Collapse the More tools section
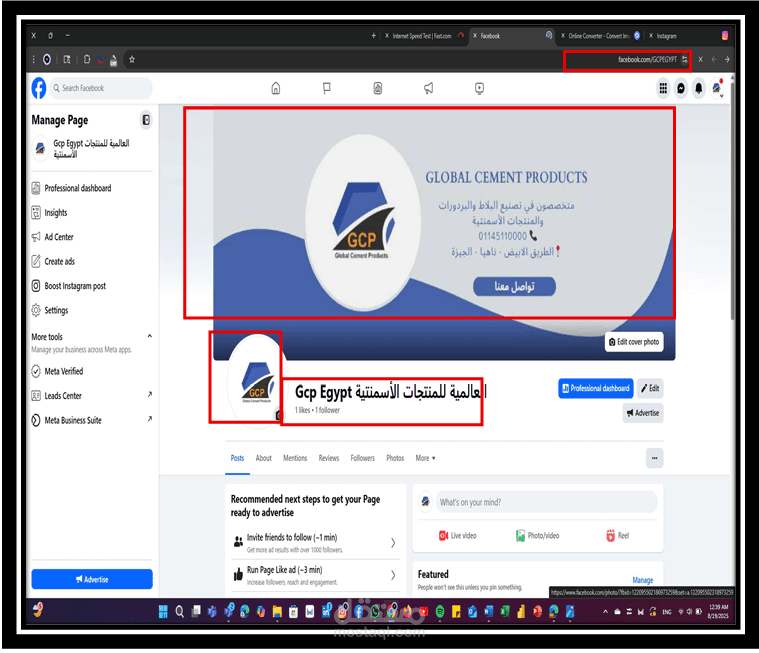The width and height of the screenshot is (759, 653). pos(150,336)
